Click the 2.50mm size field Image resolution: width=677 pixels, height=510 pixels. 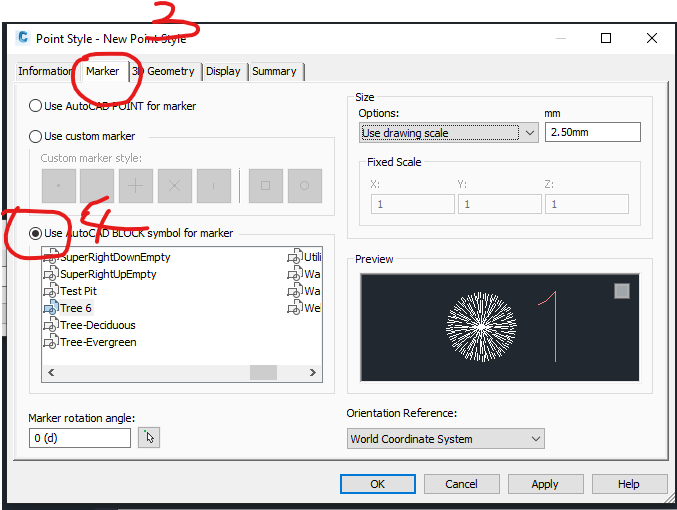pos(592,132)
